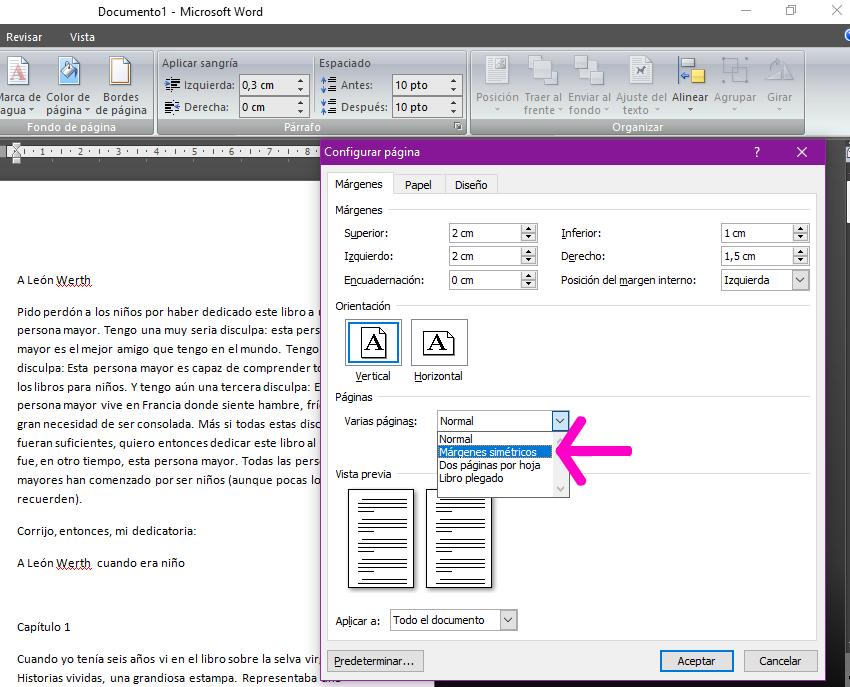The image size is (850, 687).
Task: Open the Aplicar a dropdown
Action: [x=508, y=620]
